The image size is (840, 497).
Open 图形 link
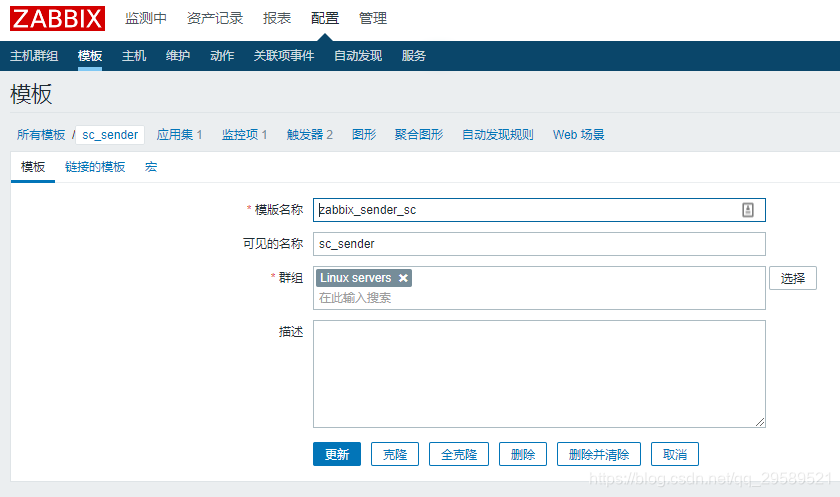pos(364,134)
